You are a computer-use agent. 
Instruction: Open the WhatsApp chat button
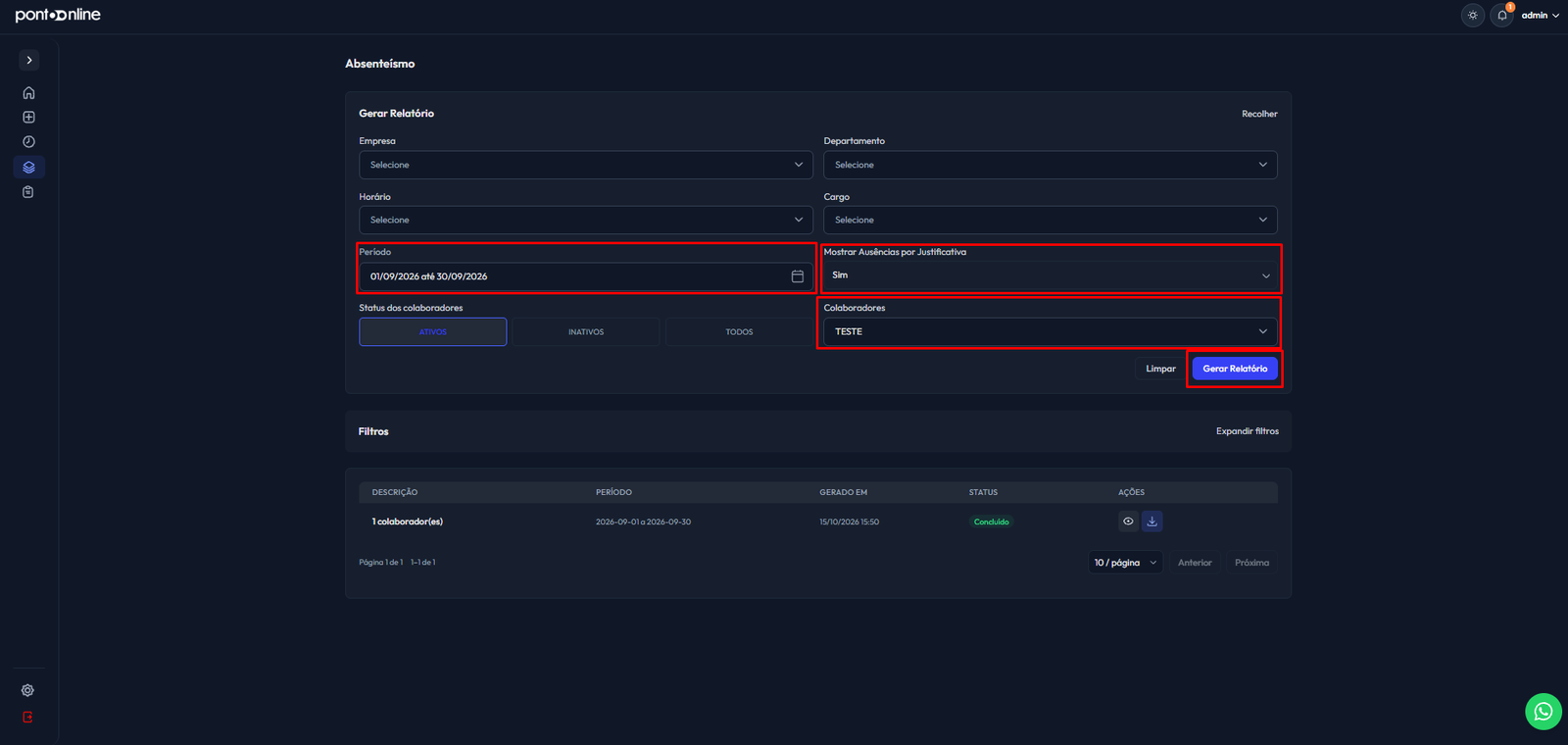point(1543,712)
